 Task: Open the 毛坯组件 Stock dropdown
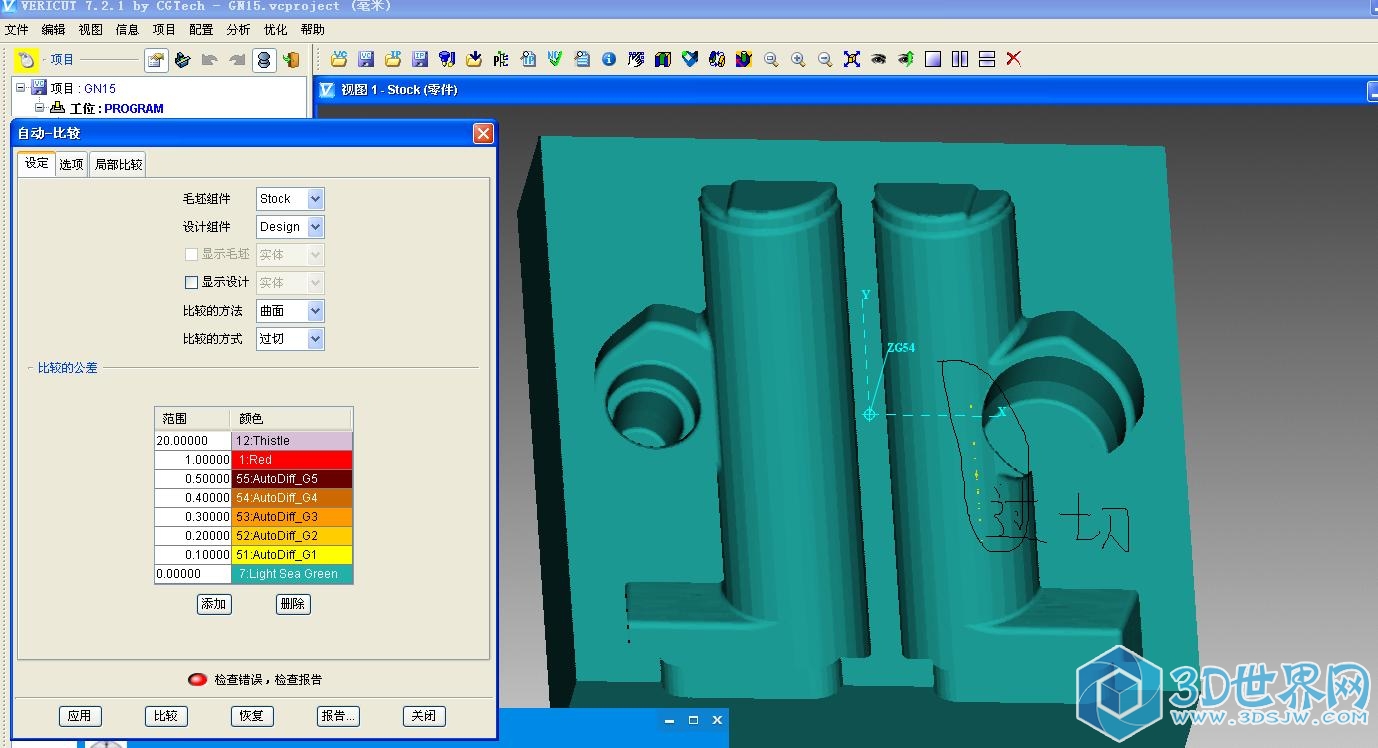tap(290, 199)
